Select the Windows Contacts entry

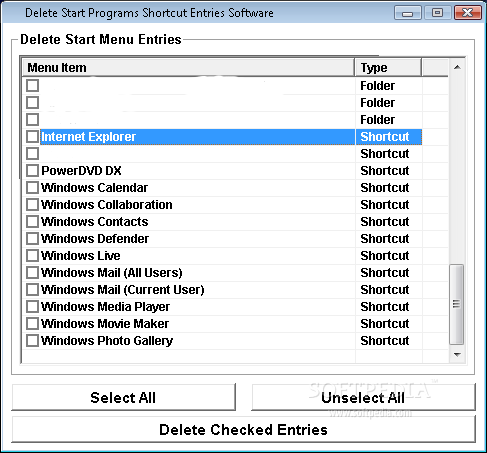click(x=95, y=222)
